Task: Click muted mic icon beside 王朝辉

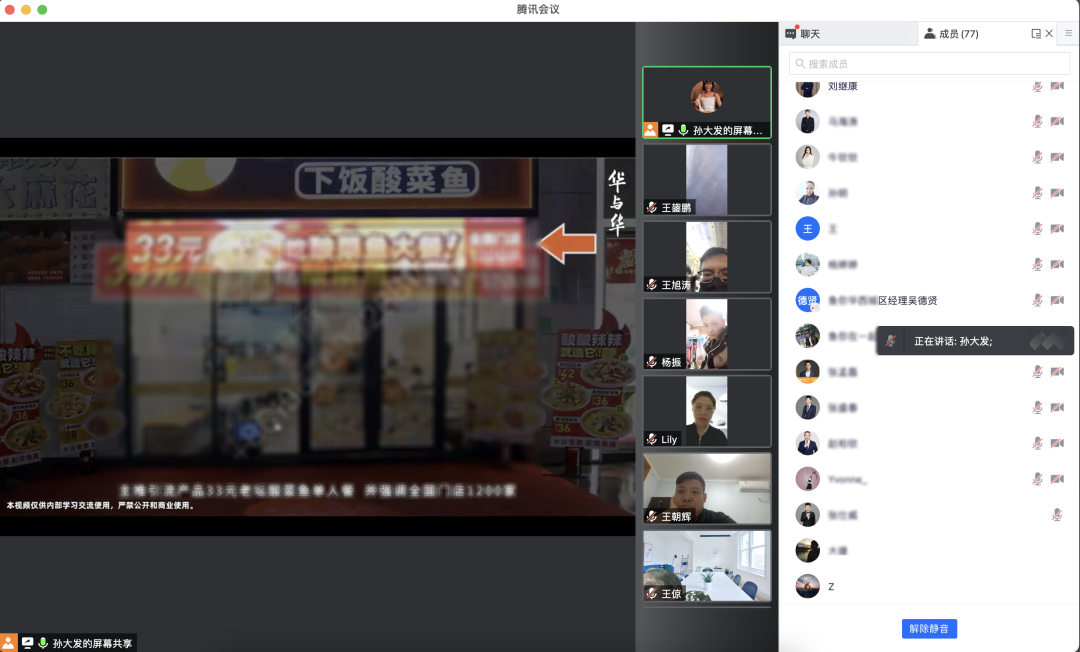Action: [x=652, y=516]
